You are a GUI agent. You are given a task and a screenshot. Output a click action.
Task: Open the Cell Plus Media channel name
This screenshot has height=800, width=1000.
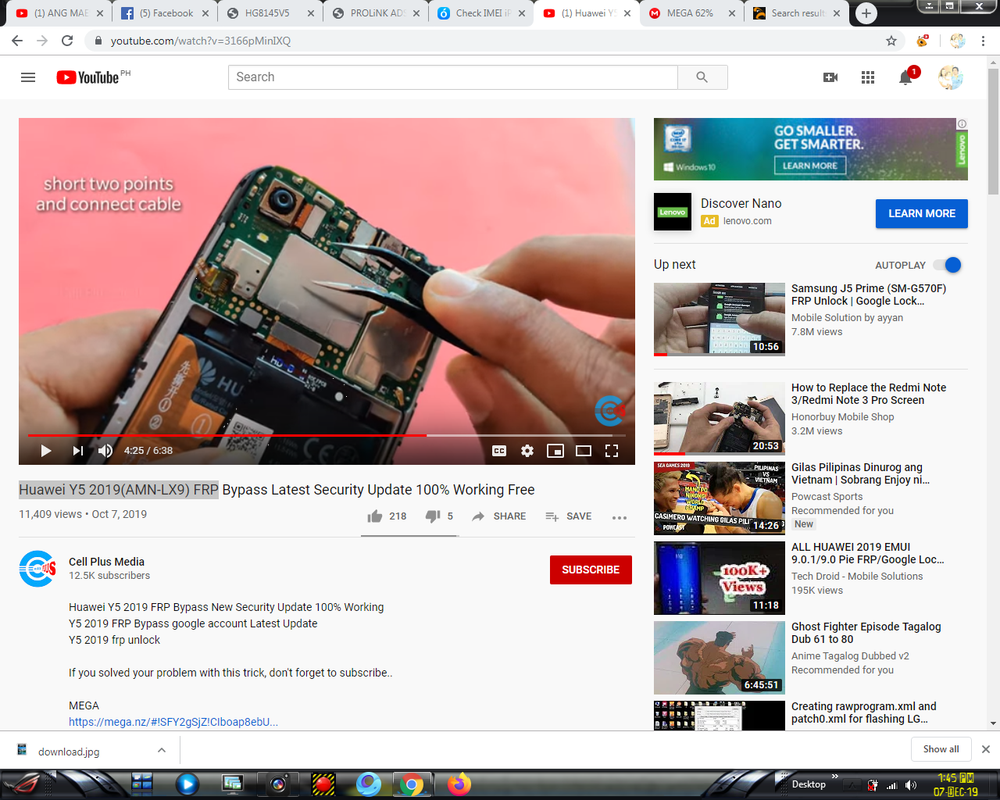[107, 561]
